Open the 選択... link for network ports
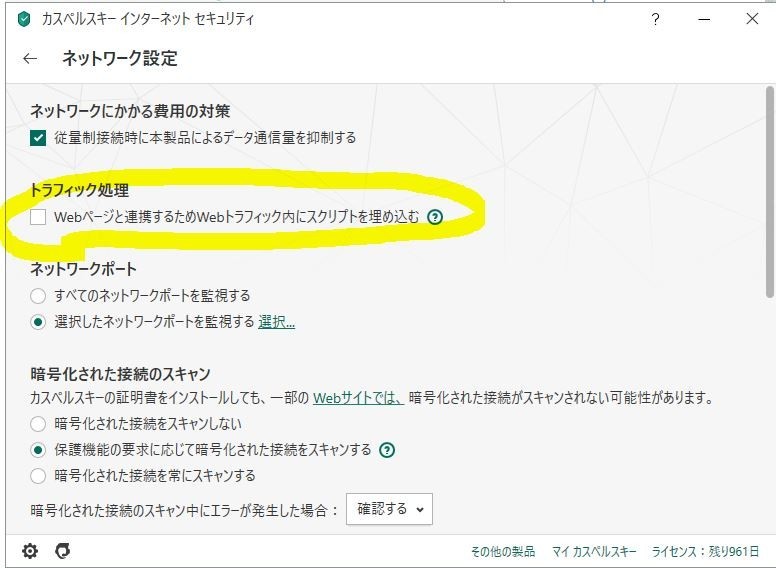Image resolution: width=776 pixels, height=568 pixels. point(277,322)
